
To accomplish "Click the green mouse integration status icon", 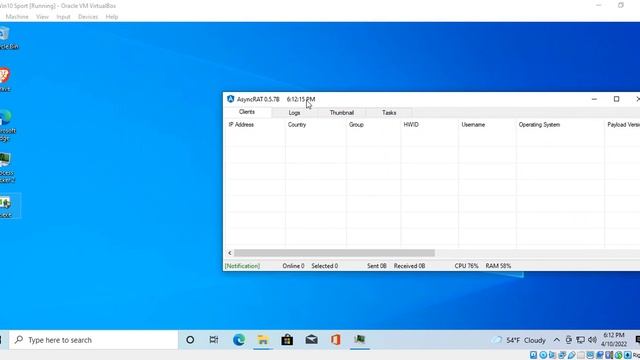I will 619,355.
